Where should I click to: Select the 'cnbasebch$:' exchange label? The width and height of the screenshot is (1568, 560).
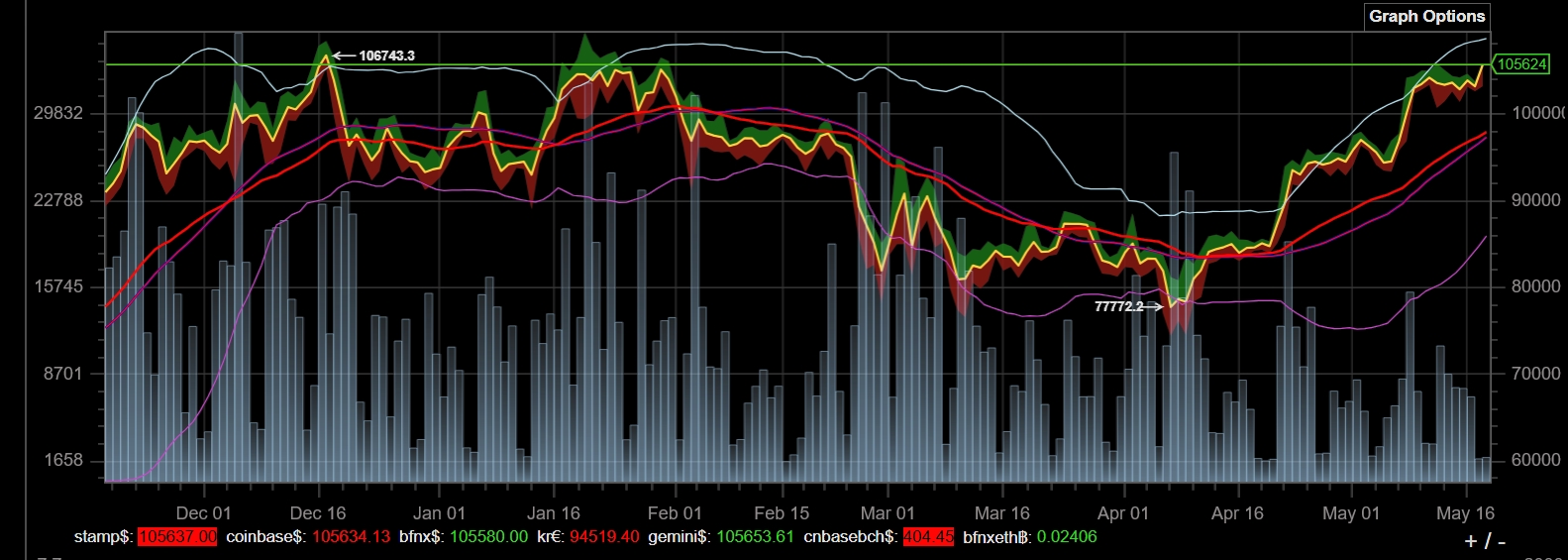[851, 537]
